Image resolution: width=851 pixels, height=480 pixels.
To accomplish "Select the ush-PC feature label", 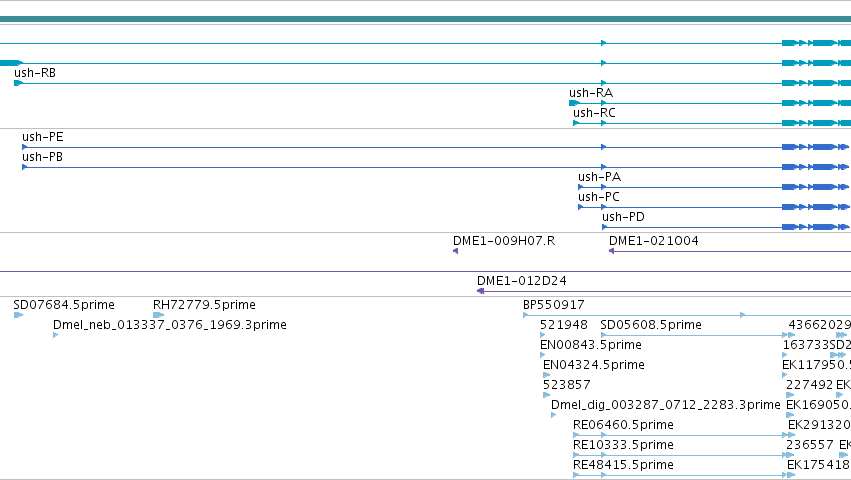I will pyautogui.click(x=599, y=197).
